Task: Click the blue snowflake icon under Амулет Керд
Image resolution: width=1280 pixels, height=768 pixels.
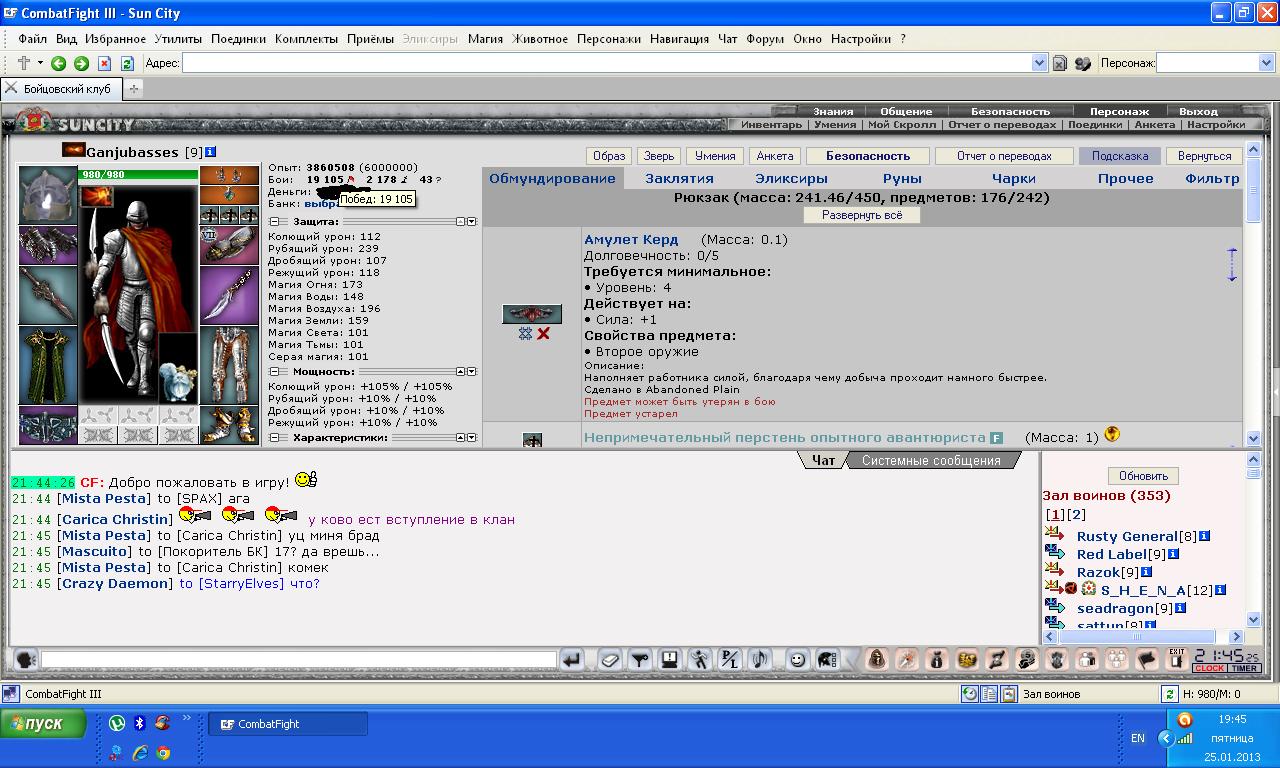Action: (525, 334)
